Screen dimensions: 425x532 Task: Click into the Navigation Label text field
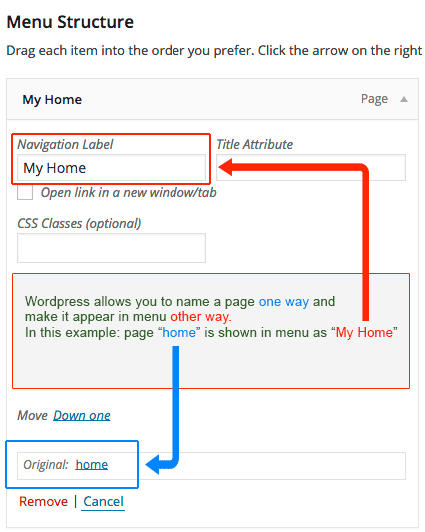point(111,168)
